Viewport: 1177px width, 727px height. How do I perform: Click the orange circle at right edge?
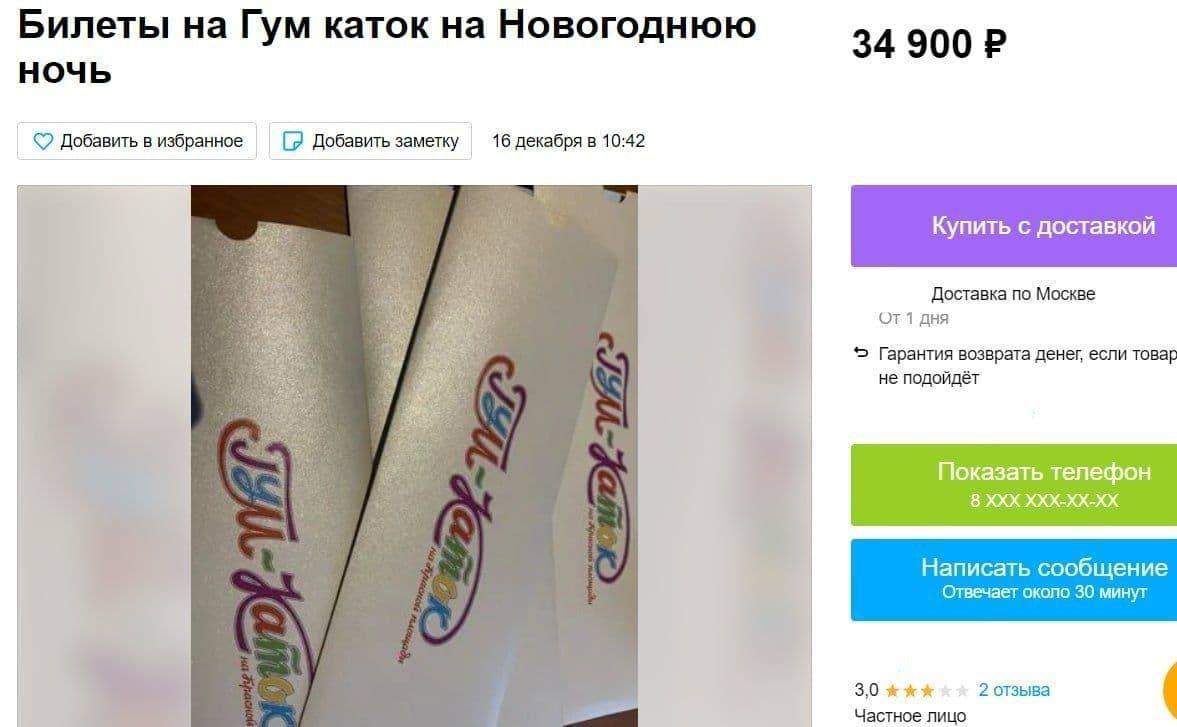coord(1169,689)
